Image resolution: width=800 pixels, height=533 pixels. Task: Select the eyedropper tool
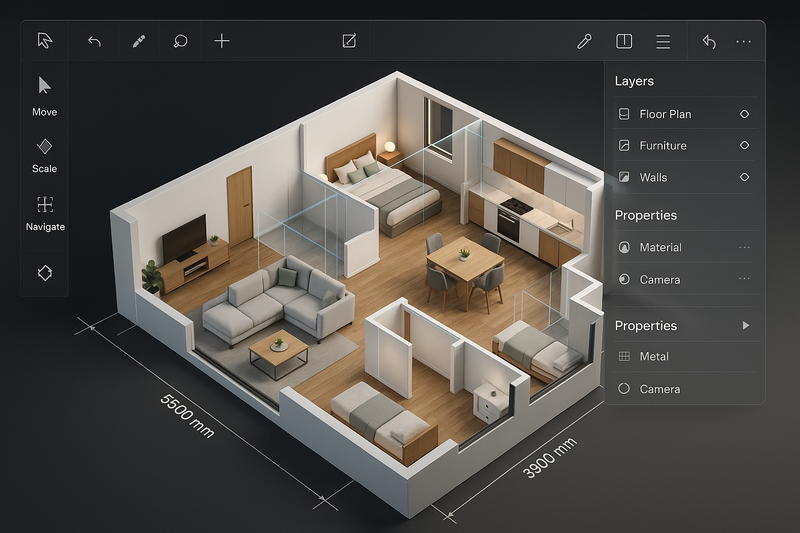tap(585, 41)
